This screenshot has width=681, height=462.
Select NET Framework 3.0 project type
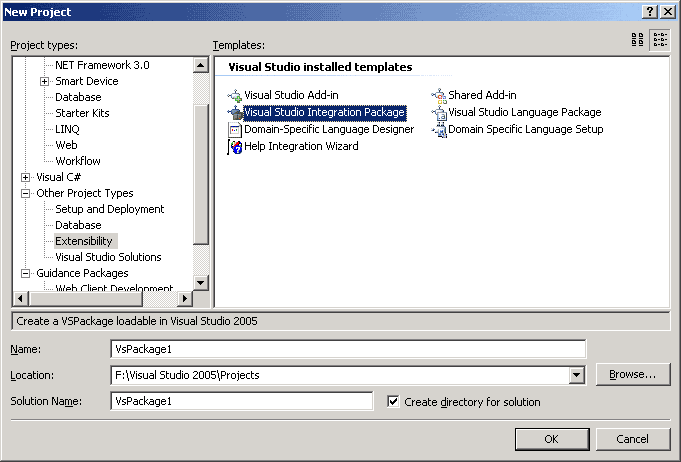pyautogui.click(x=102, y=65)
